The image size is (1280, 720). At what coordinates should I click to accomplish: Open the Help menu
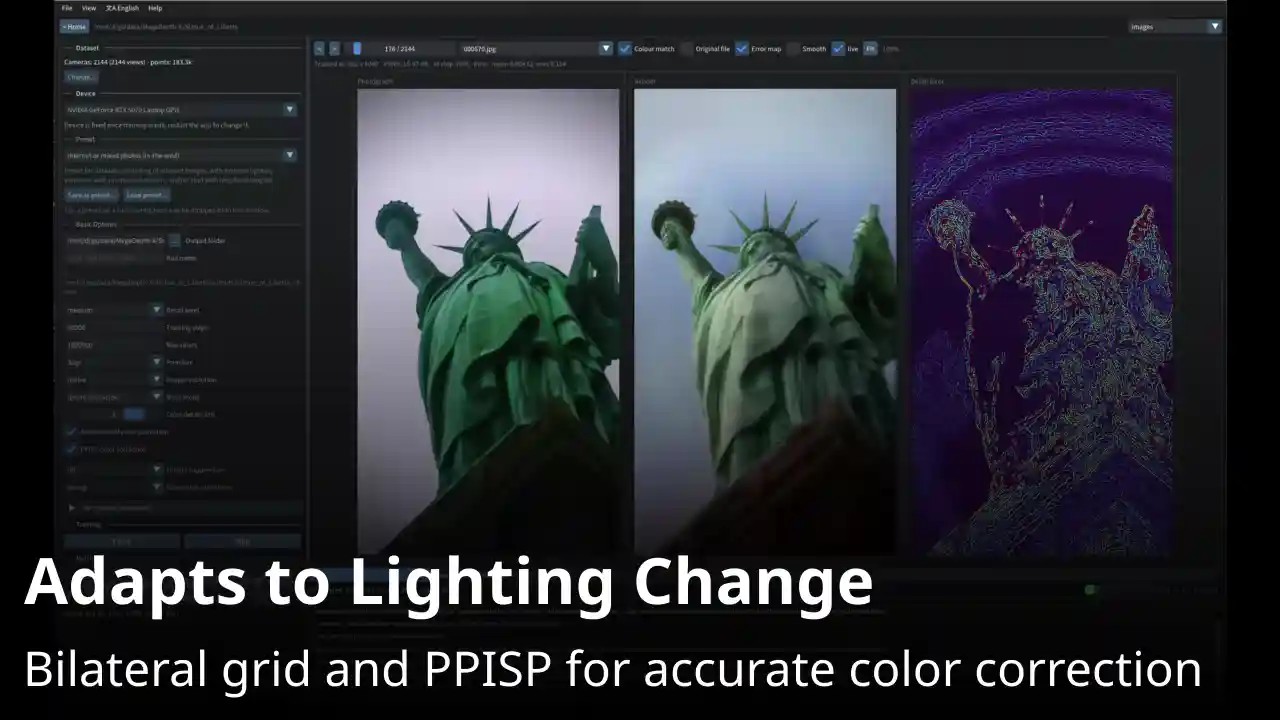(x=155, y=8)
